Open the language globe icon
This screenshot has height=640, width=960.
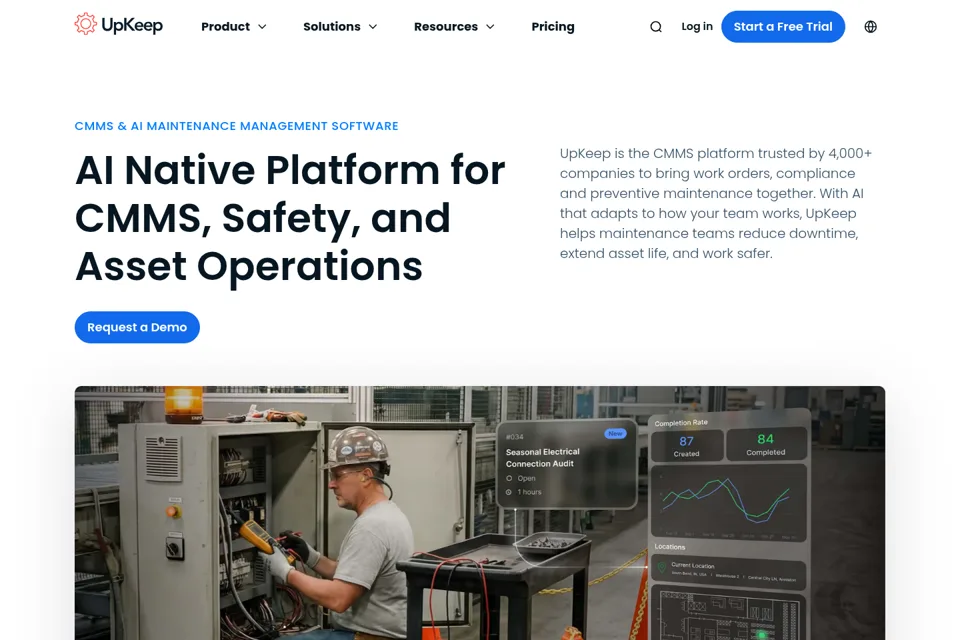(870, 27)
